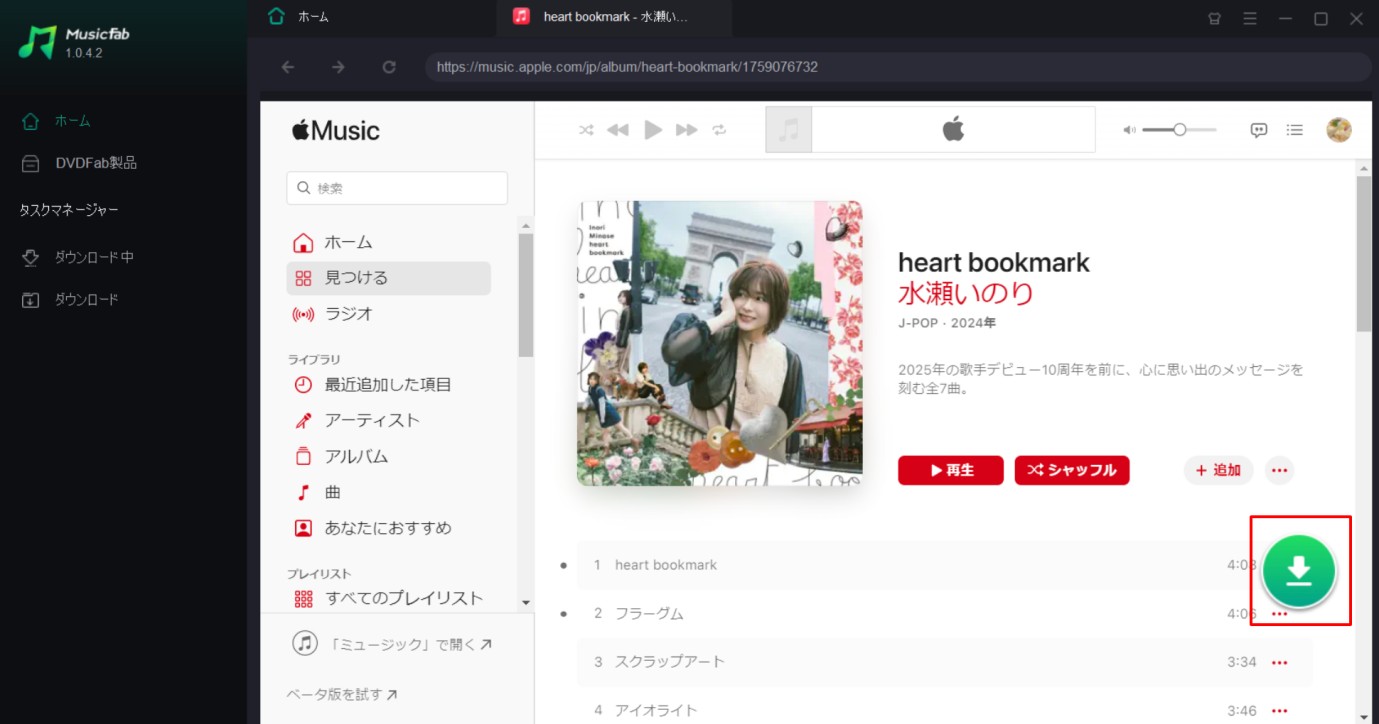Open more options for アイオライト track
Viewport: 1379px width, 724px height.
tap(1279, 711)
